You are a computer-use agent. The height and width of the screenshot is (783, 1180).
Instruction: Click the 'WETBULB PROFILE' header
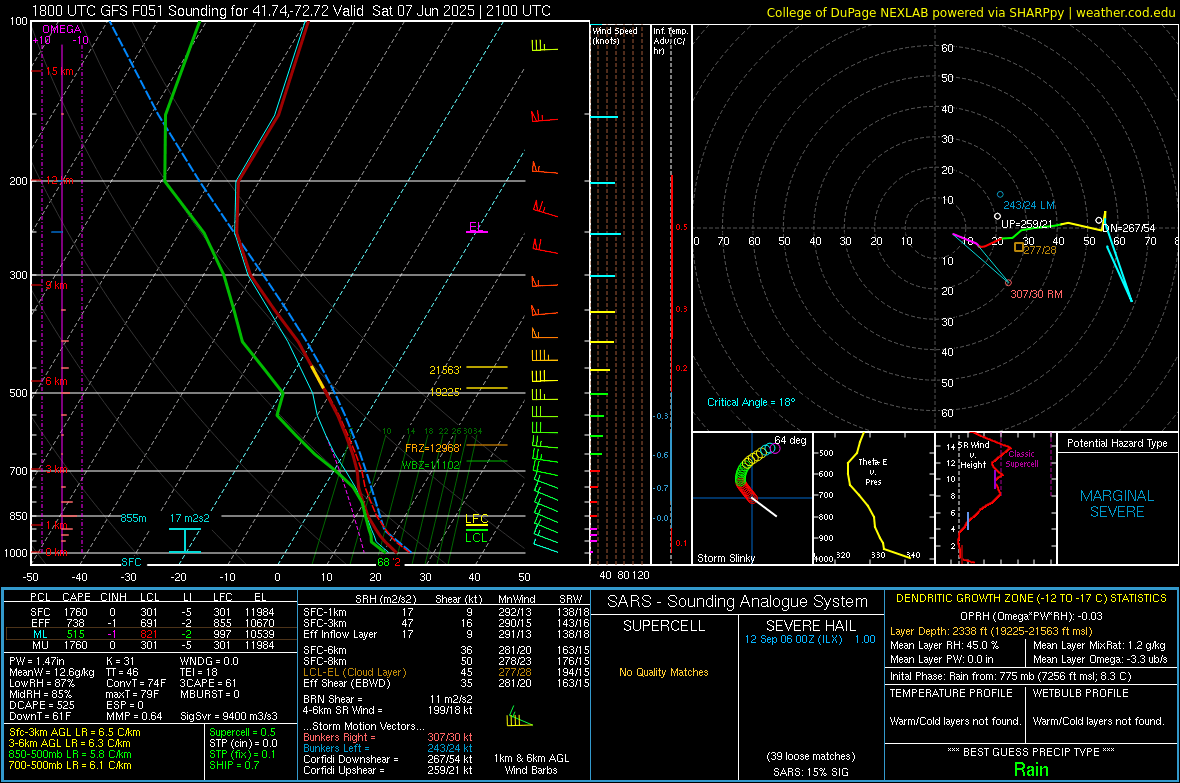click(x=1081, y=693)
